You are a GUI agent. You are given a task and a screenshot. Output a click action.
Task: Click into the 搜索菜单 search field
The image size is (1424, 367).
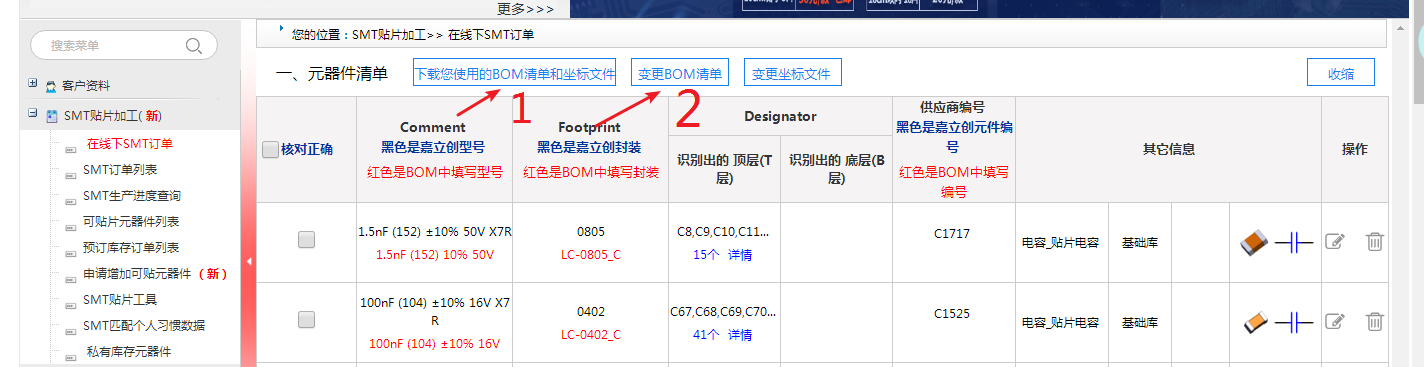(x=110, y=46)
